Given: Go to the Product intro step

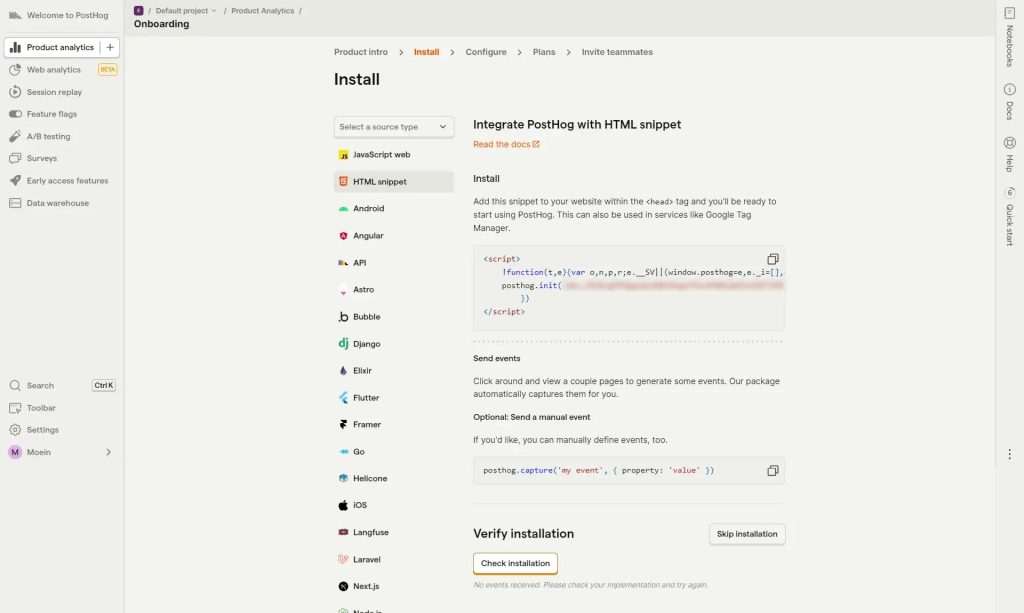Looking at the screenshot, I should 360,52.
